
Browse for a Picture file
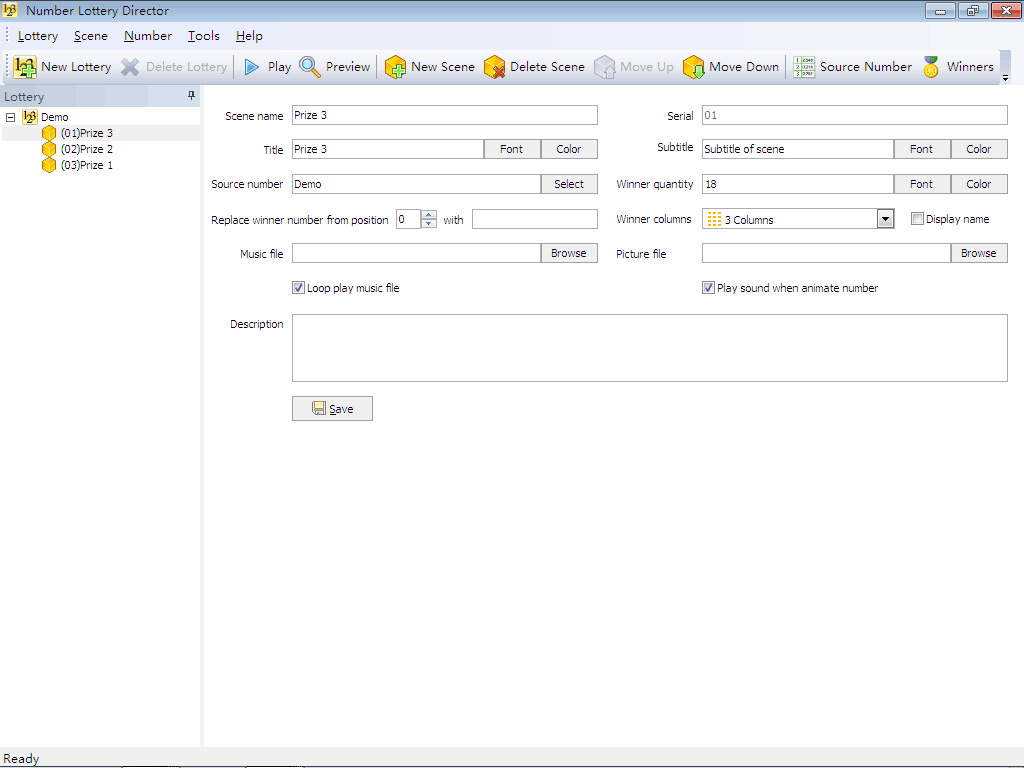click(978, 253)
